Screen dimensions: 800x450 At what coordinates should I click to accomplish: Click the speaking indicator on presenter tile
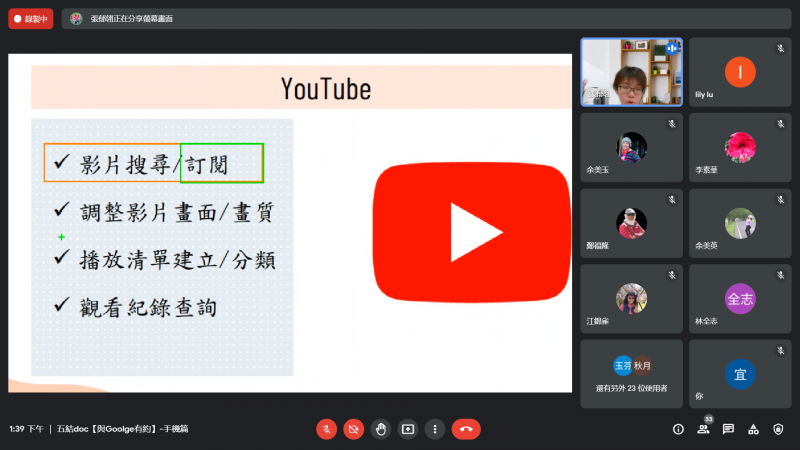pyautogui.click(x=672, y=48)
